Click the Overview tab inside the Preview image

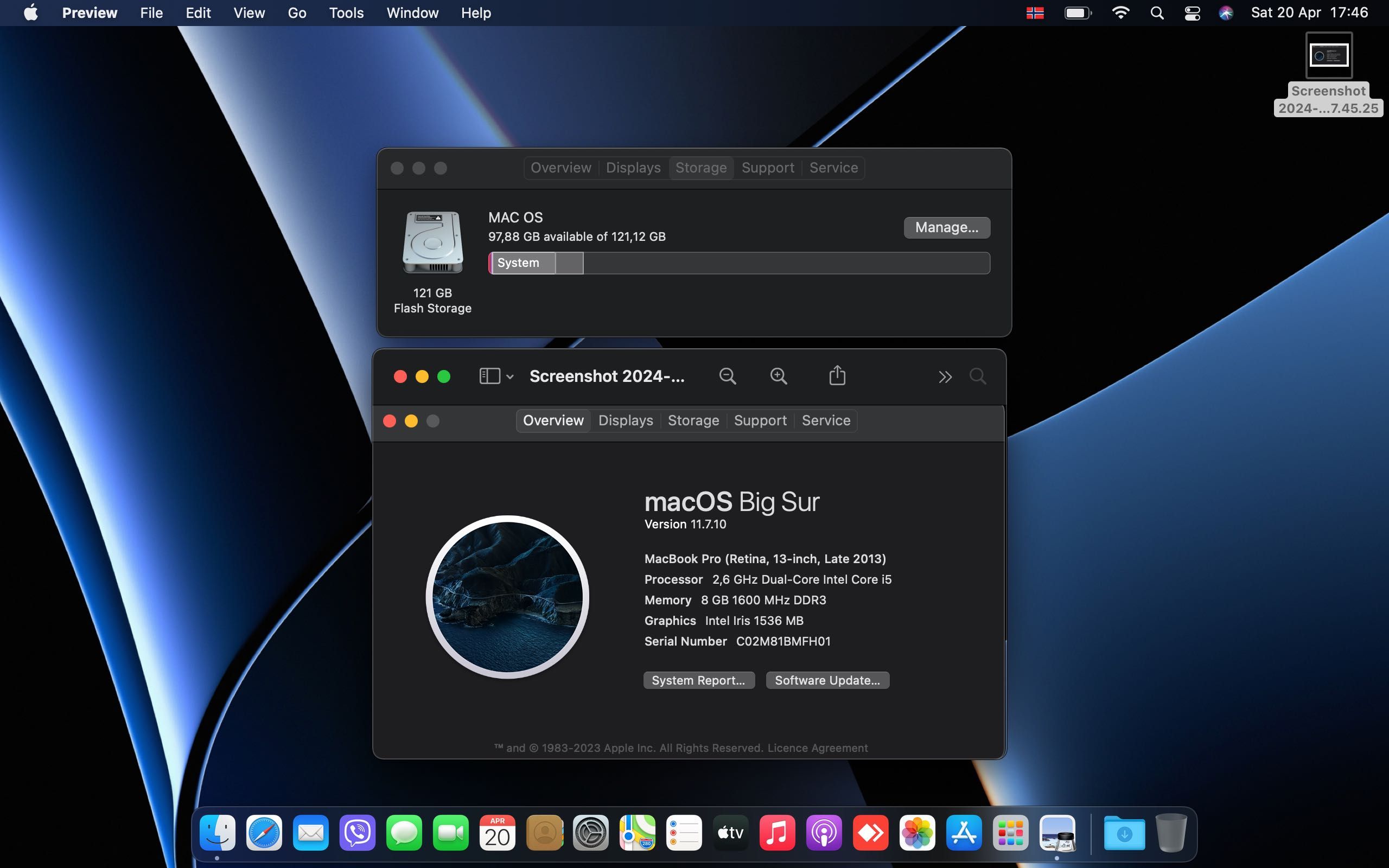(553, 420)
